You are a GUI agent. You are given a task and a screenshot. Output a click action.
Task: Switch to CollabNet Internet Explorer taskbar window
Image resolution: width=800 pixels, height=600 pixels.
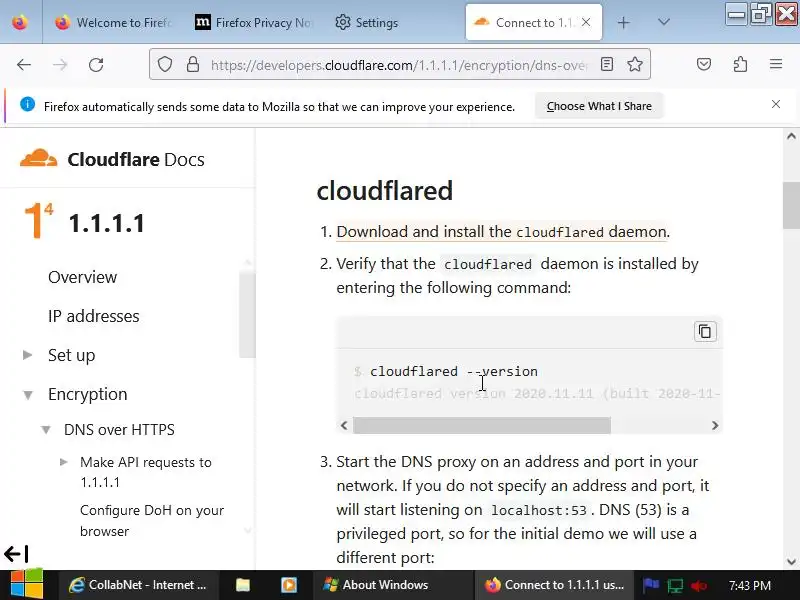pos(139,585)
